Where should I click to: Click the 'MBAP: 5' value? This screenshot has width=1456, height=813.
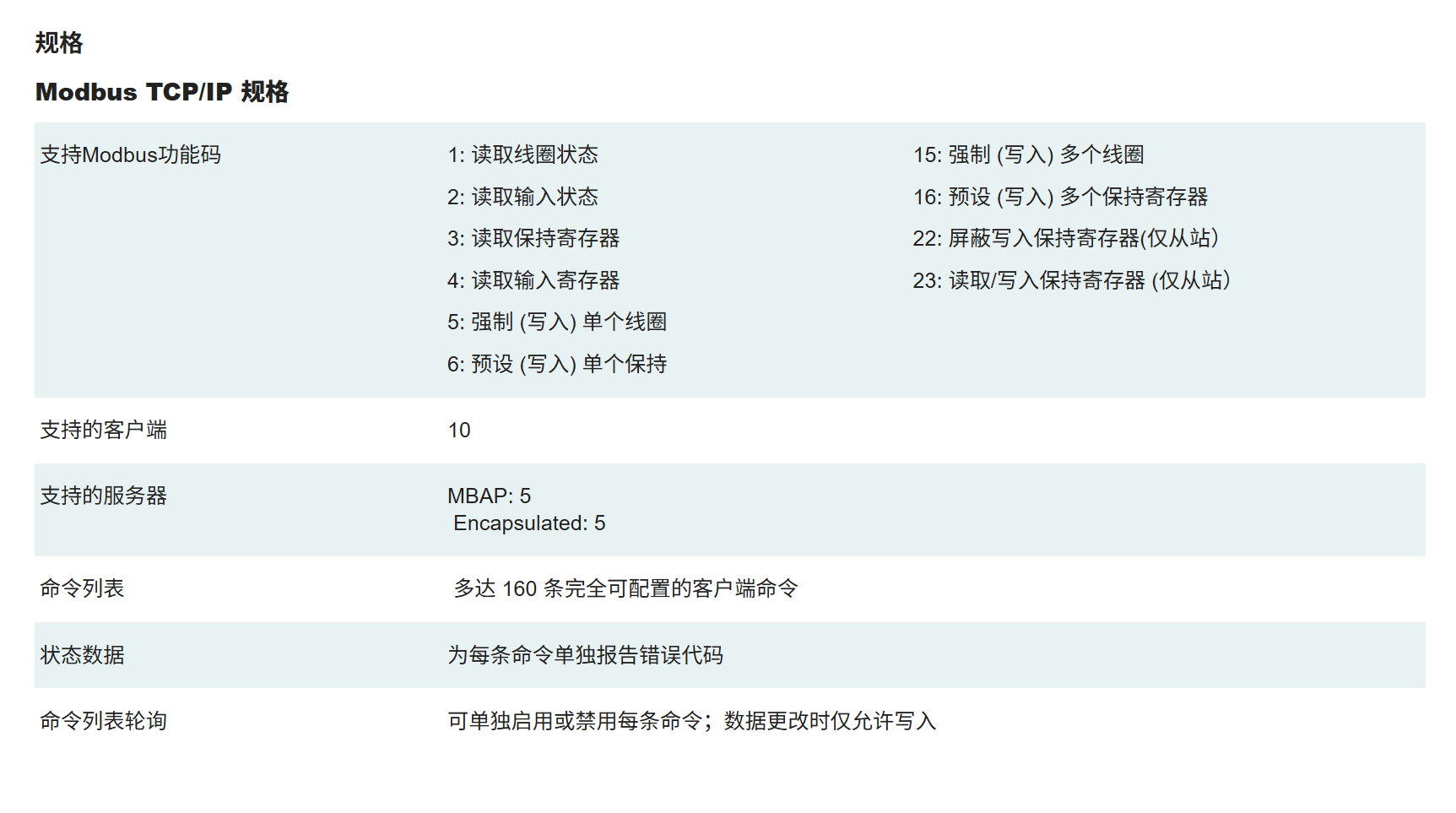490,496
